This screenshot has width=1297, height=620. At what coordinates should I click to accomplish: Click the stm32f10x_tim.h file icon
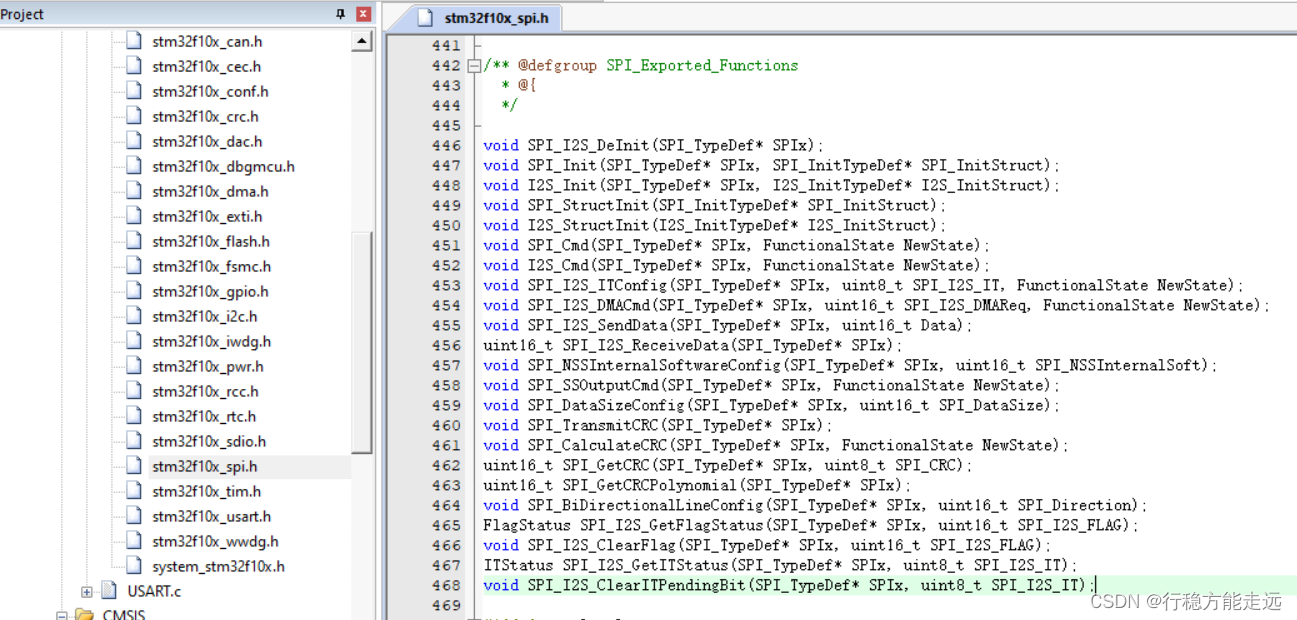pyautogui.click(x=134, y=491)
